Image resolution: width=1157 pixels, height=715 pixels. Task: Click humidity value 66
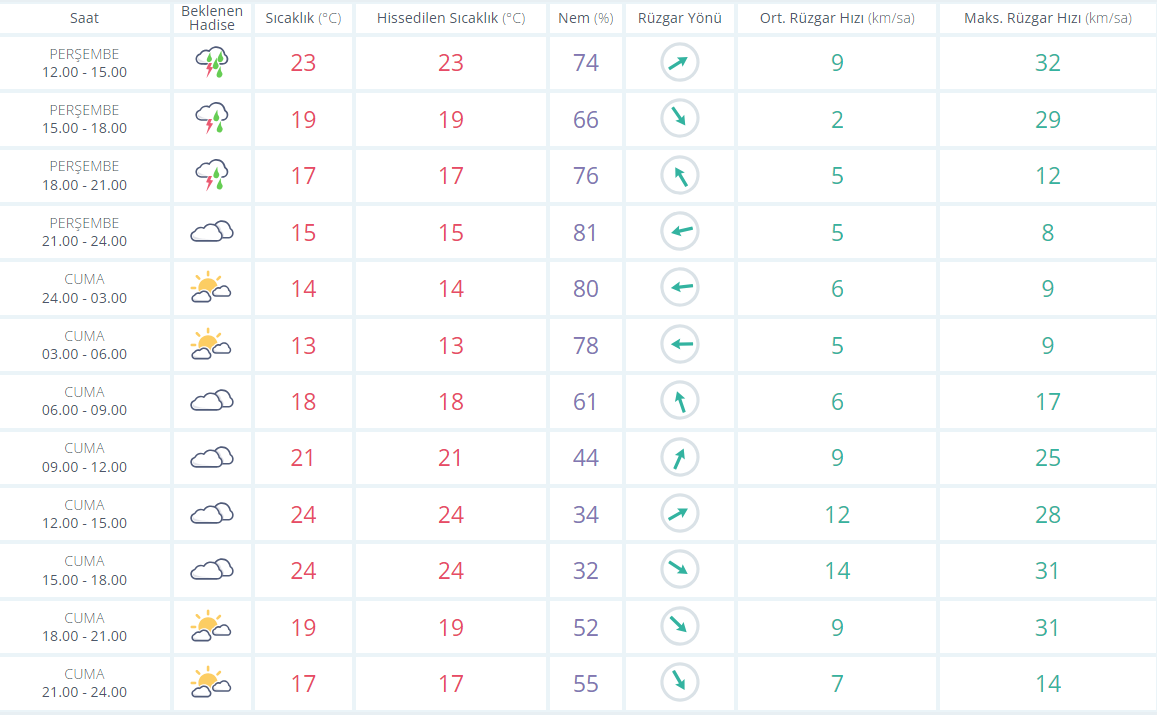[x=586, y=120]
